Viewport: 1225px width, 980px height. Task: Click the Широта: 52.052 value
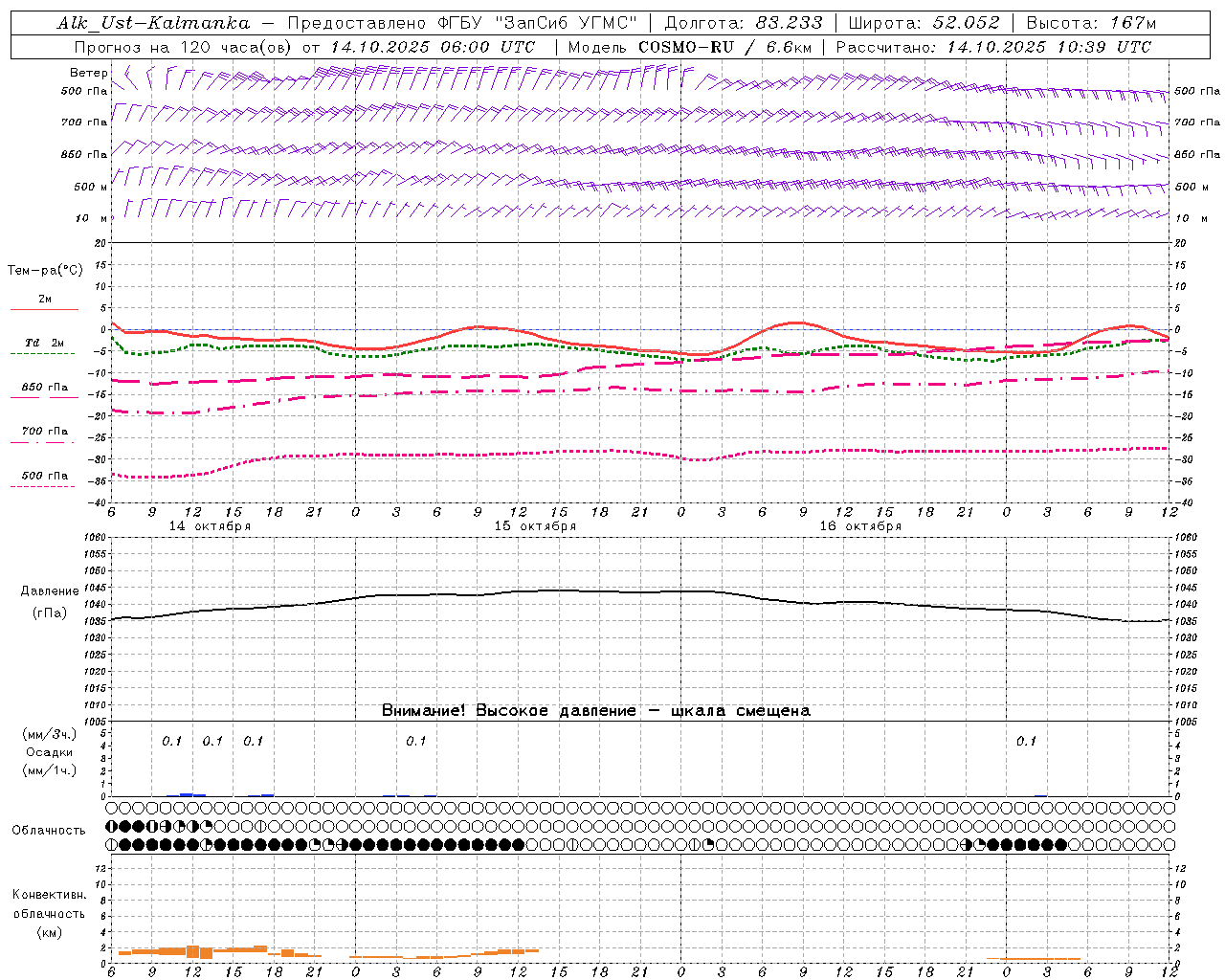pyautogui.click(x=924, y=23)
